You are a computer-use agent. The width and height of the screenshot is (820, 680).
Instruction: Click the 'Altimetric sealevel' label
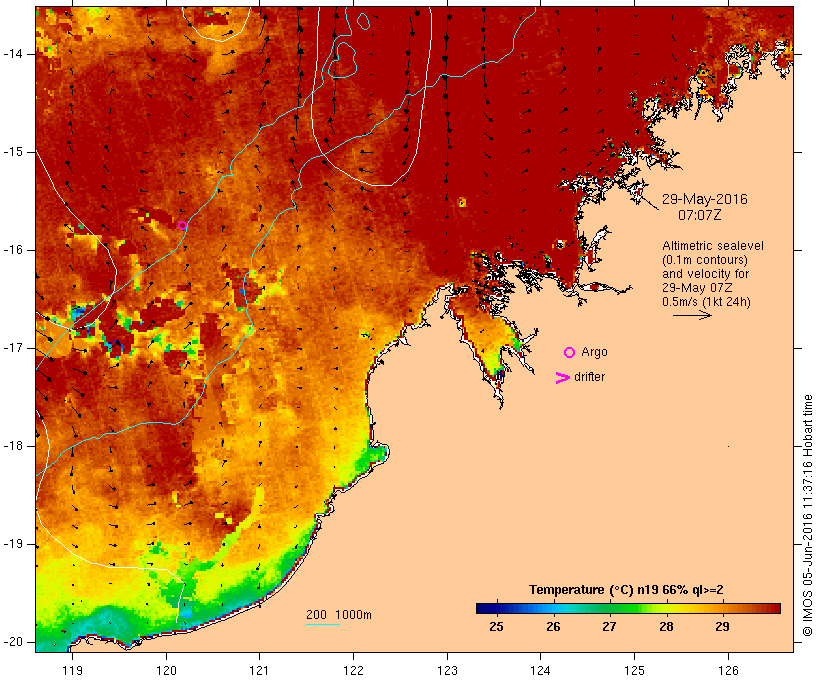(712, 246)
